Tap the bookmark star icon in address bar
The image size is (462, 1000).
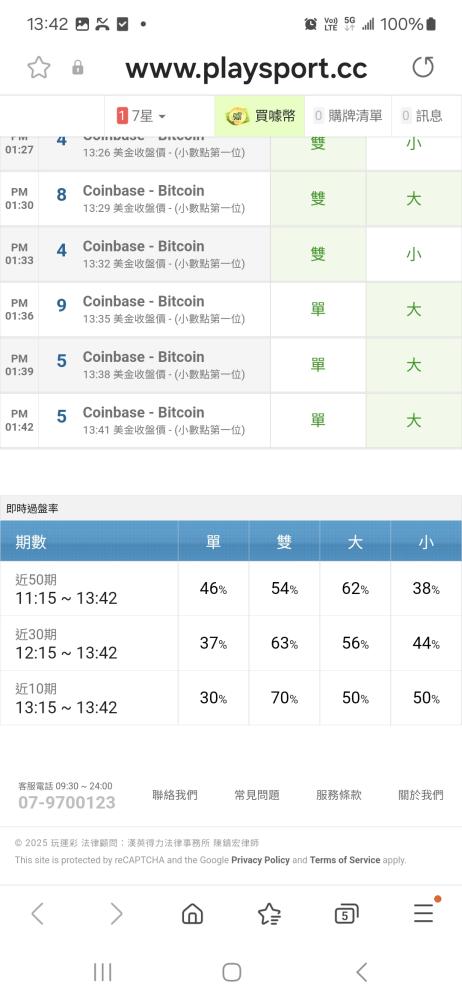pos(38,67)
